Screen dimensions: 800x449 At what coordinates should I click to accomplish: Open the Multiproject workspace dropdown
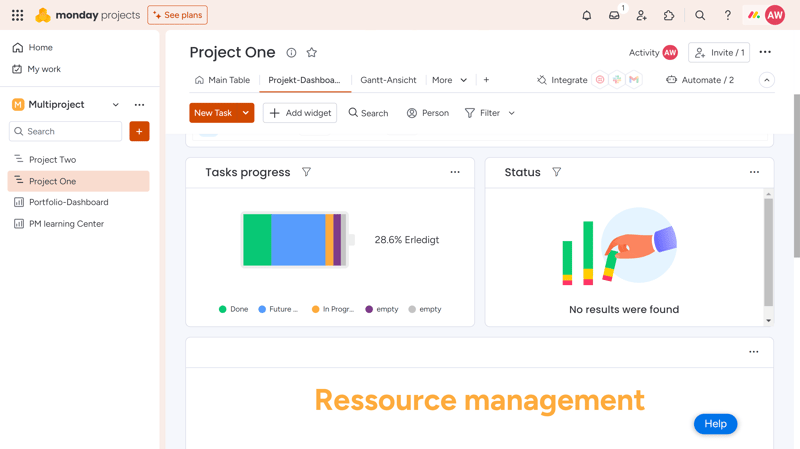tap(116, 105)
